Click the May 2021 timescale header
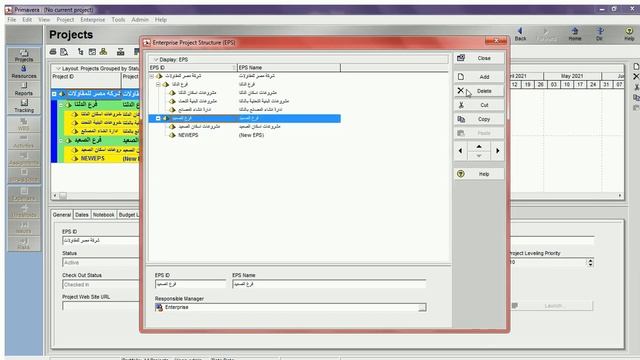Screen dimensions: 640x360 (x=572, y=76)
